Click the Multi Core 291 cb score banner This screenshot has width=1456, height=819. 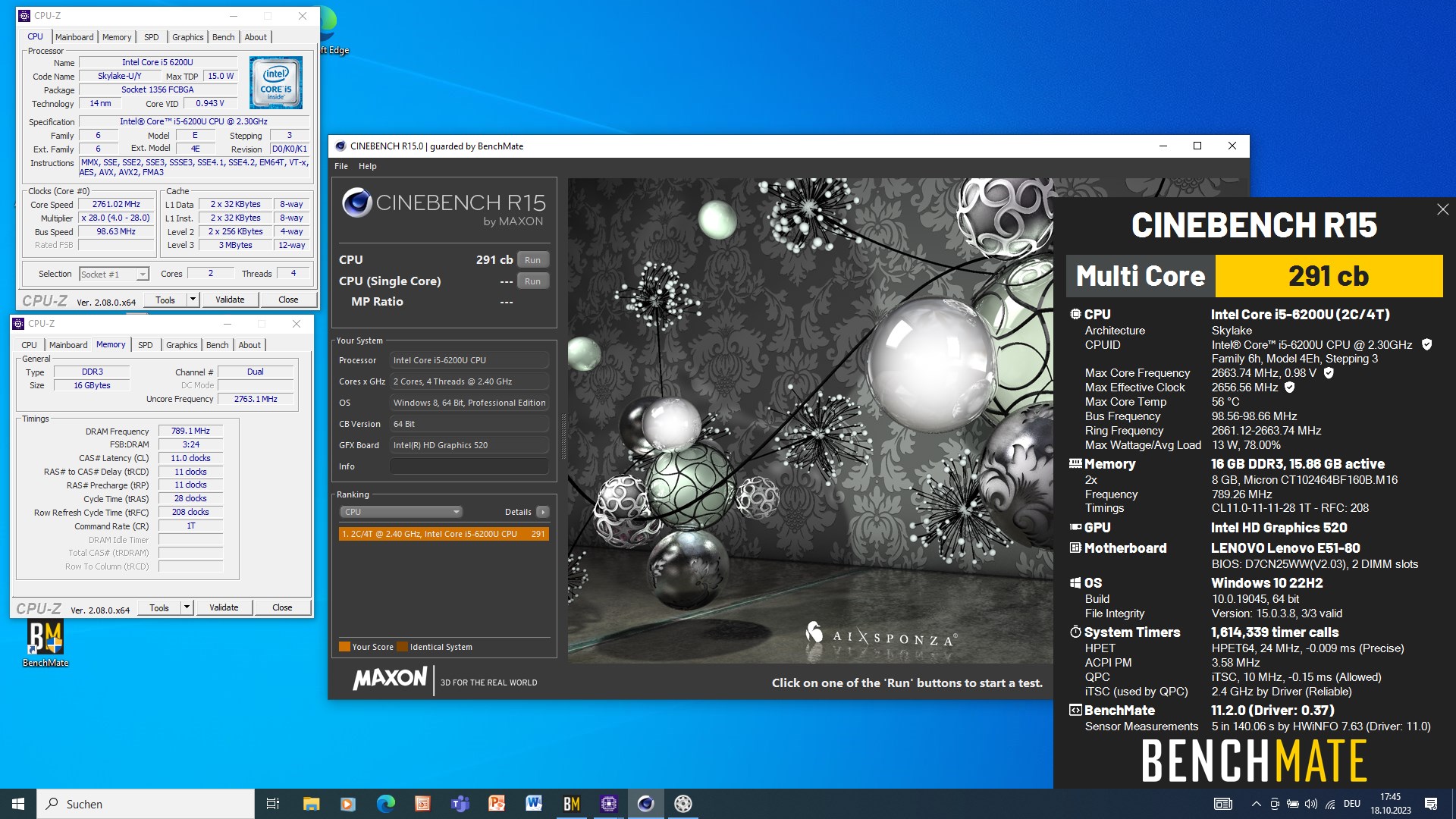tap(1254, 276)
